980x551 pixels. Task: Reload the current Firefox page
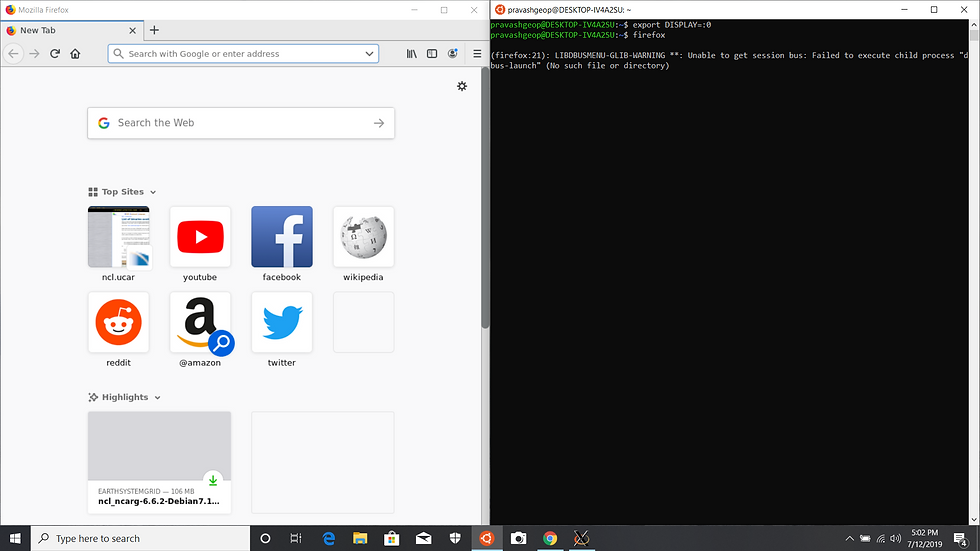[x=55, y=54]
